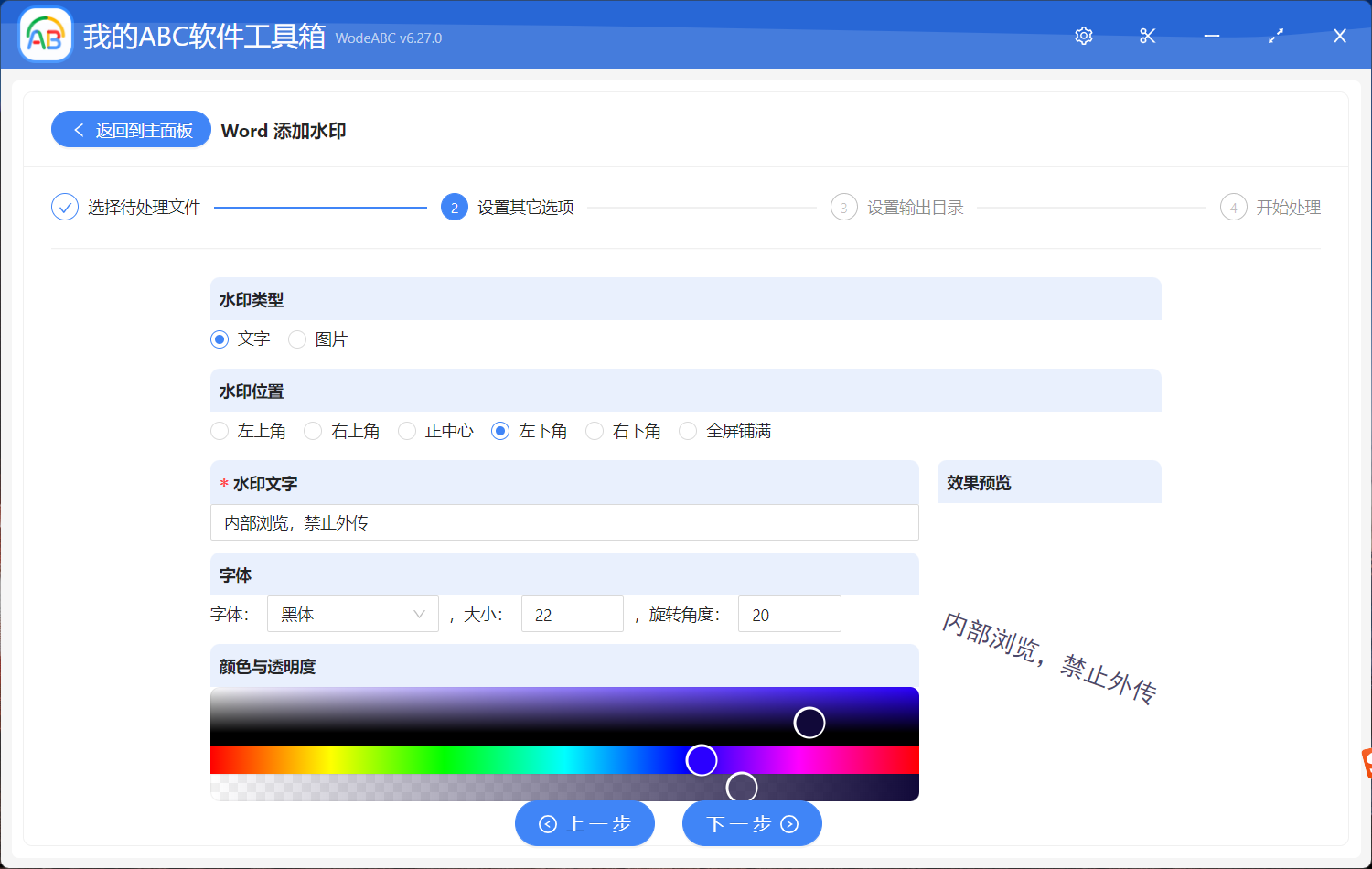
Task: Click the 下一步 button
Action: pos(752,823)
